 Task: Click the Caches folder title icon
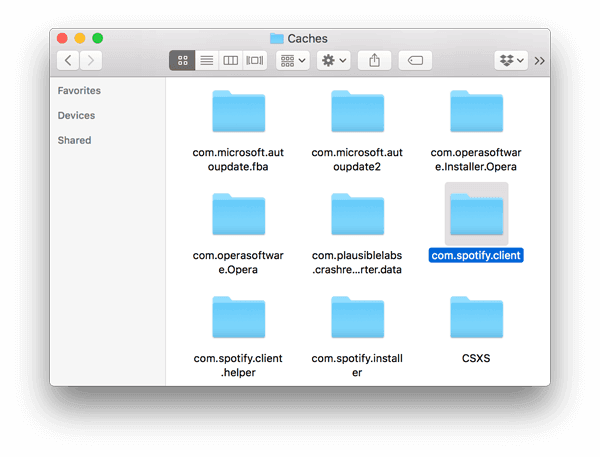pyautogui.click(x=277, y=38)
